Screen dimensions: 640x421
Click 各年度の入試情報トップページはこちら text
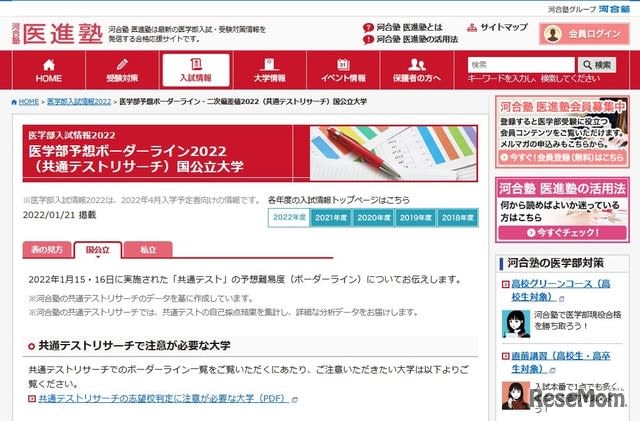(339, 200)
